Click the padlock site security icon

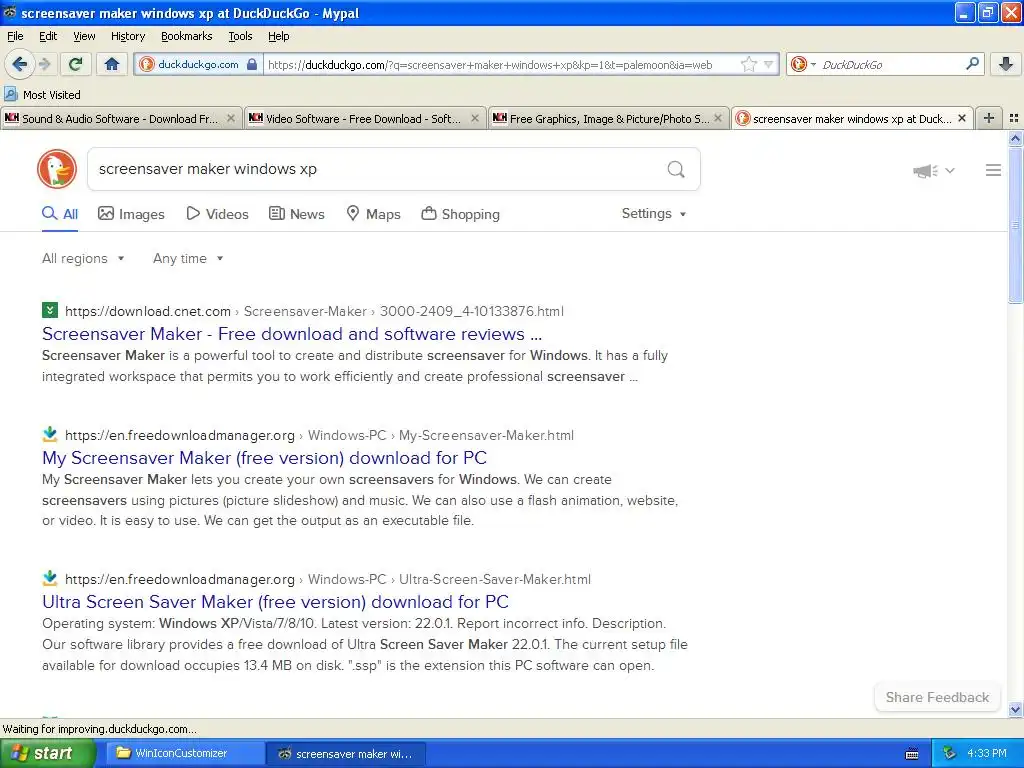[x=252, y=64]
